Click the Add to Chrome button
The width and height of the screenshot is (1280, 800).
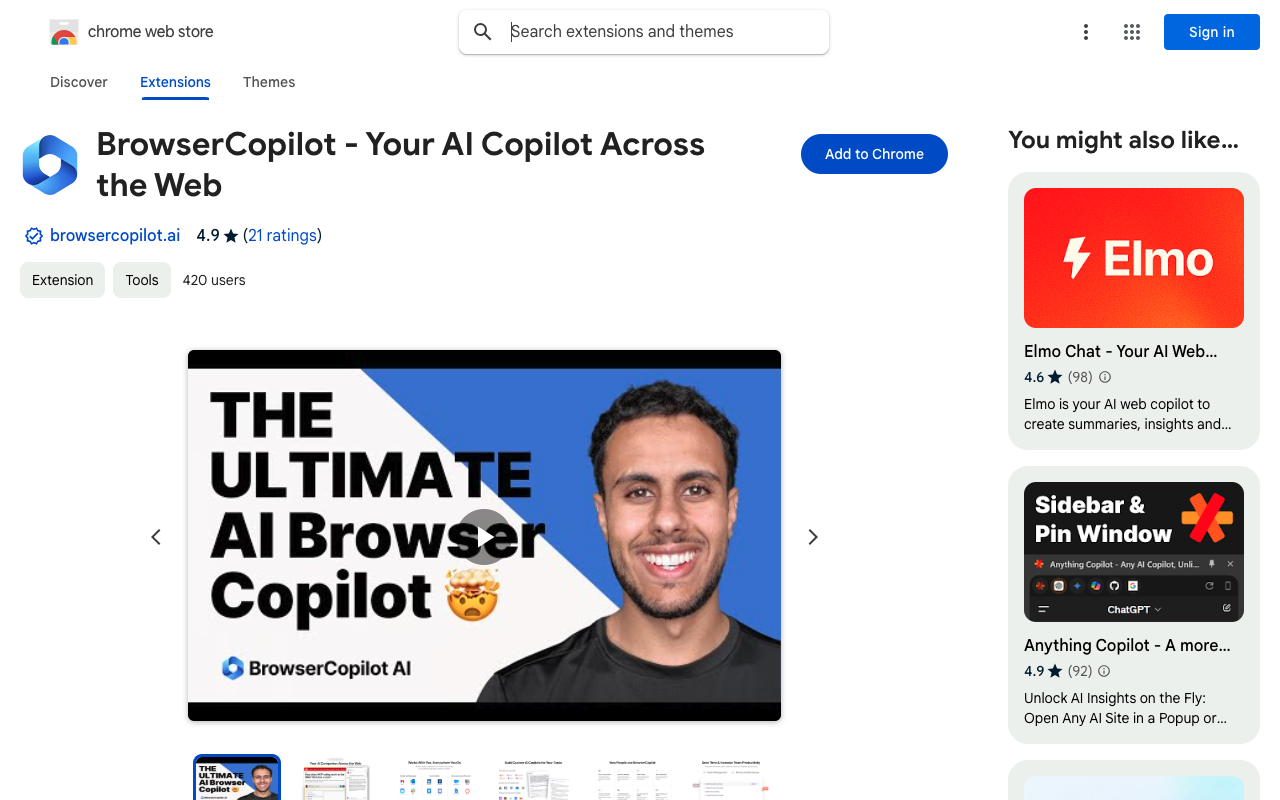[874, 154]
